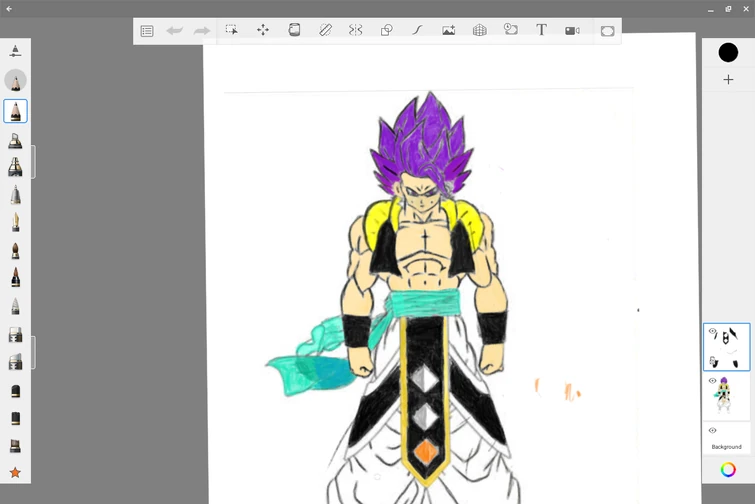Select the Text tool

pyautogui.click(x=541, y=30)
